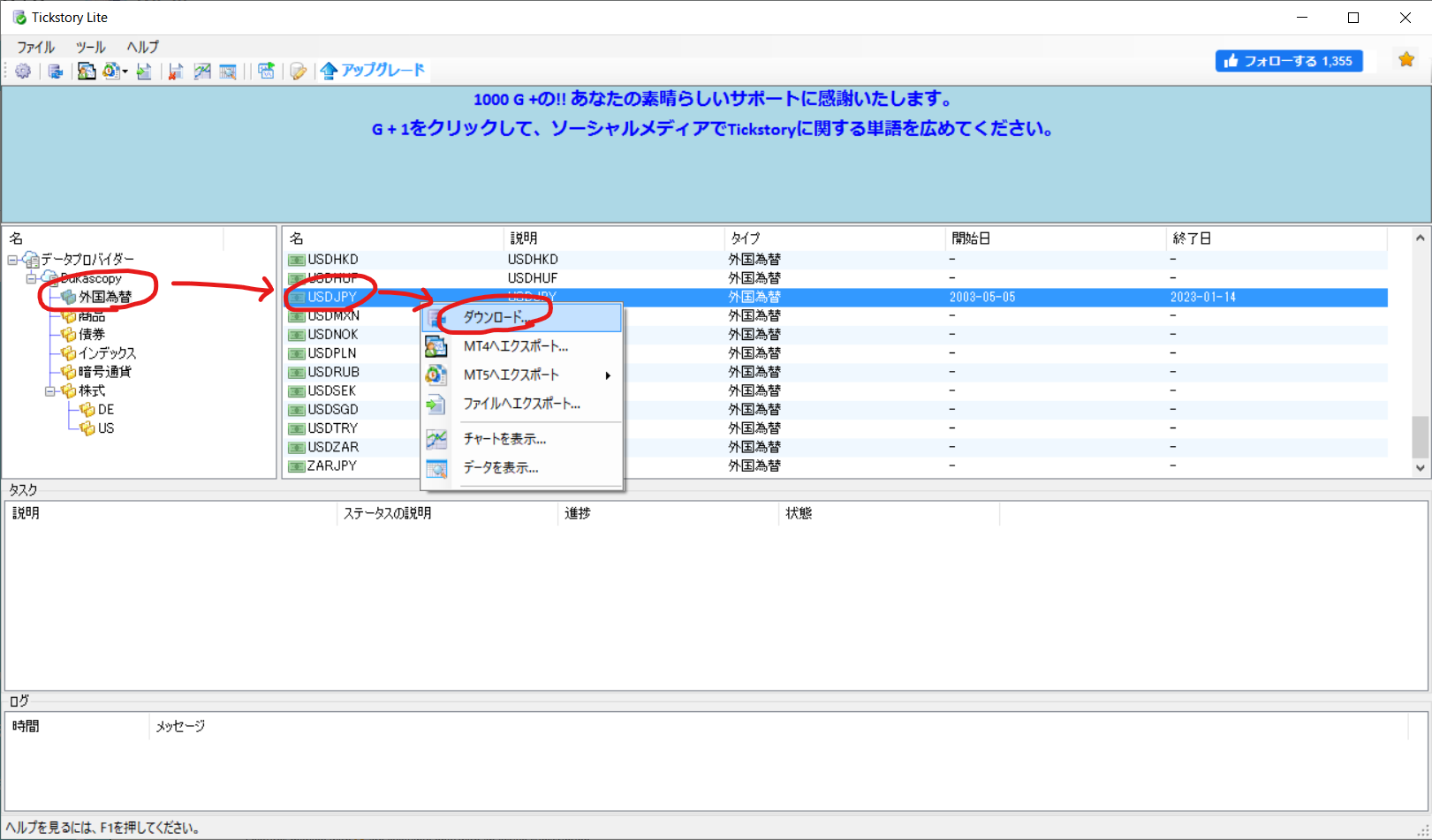Screen dimensions: 1432x840
Task: Click the database download toolbar icon
Action: click(x=55, y=71)
